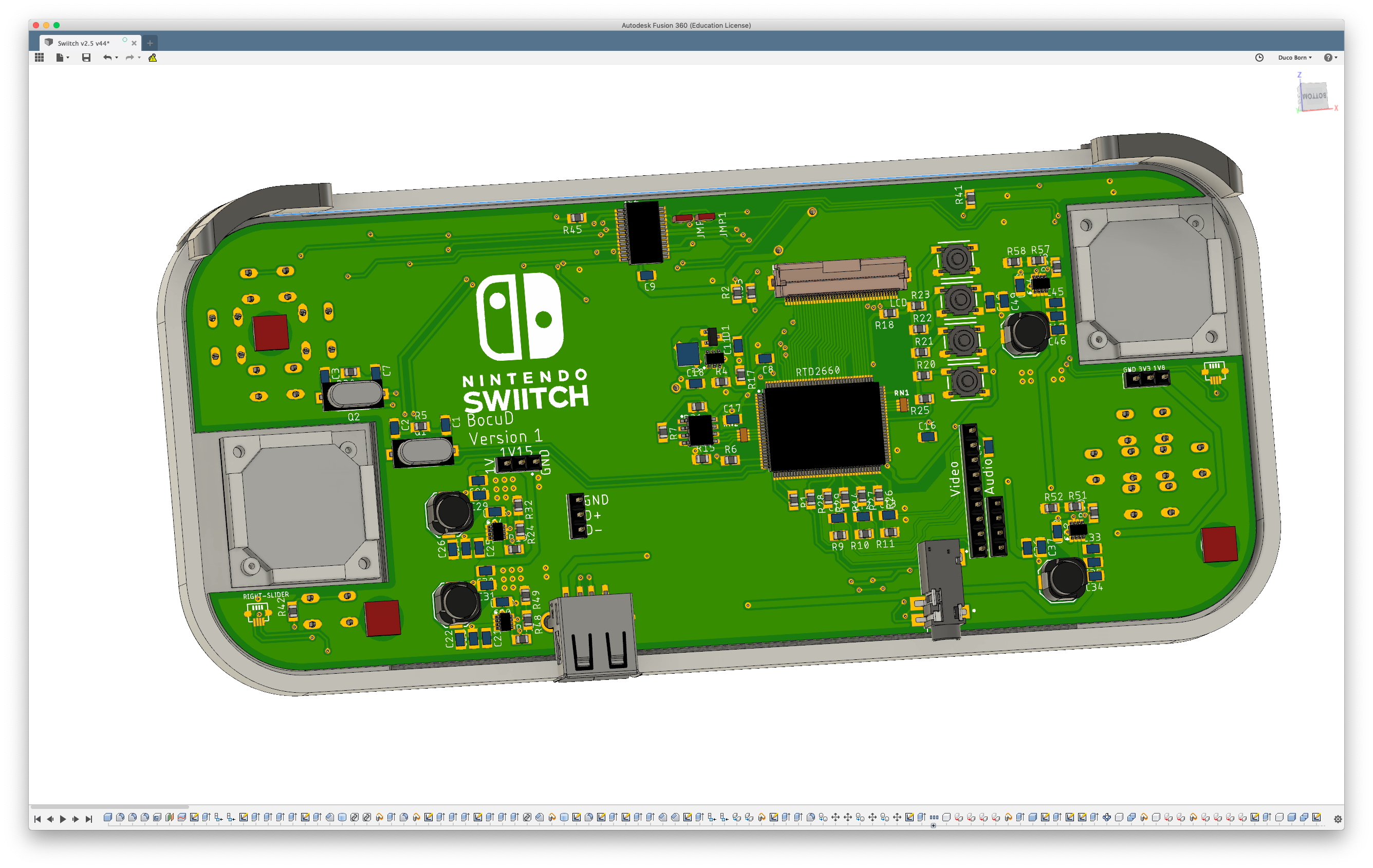The height and width of the screenshot is (868, 1373).
Task: Close the Swiitch v2.5 v44 tab
Action: [134, 43]
